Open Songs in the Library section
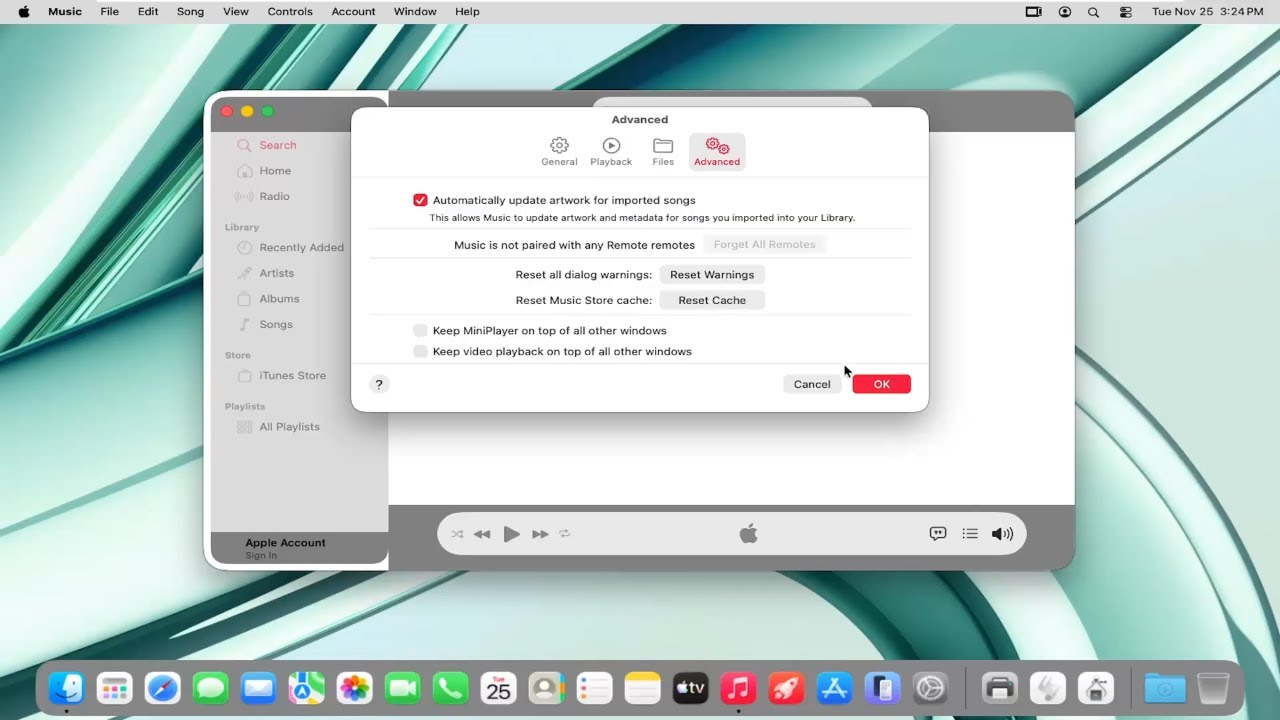 pos(265,325)
